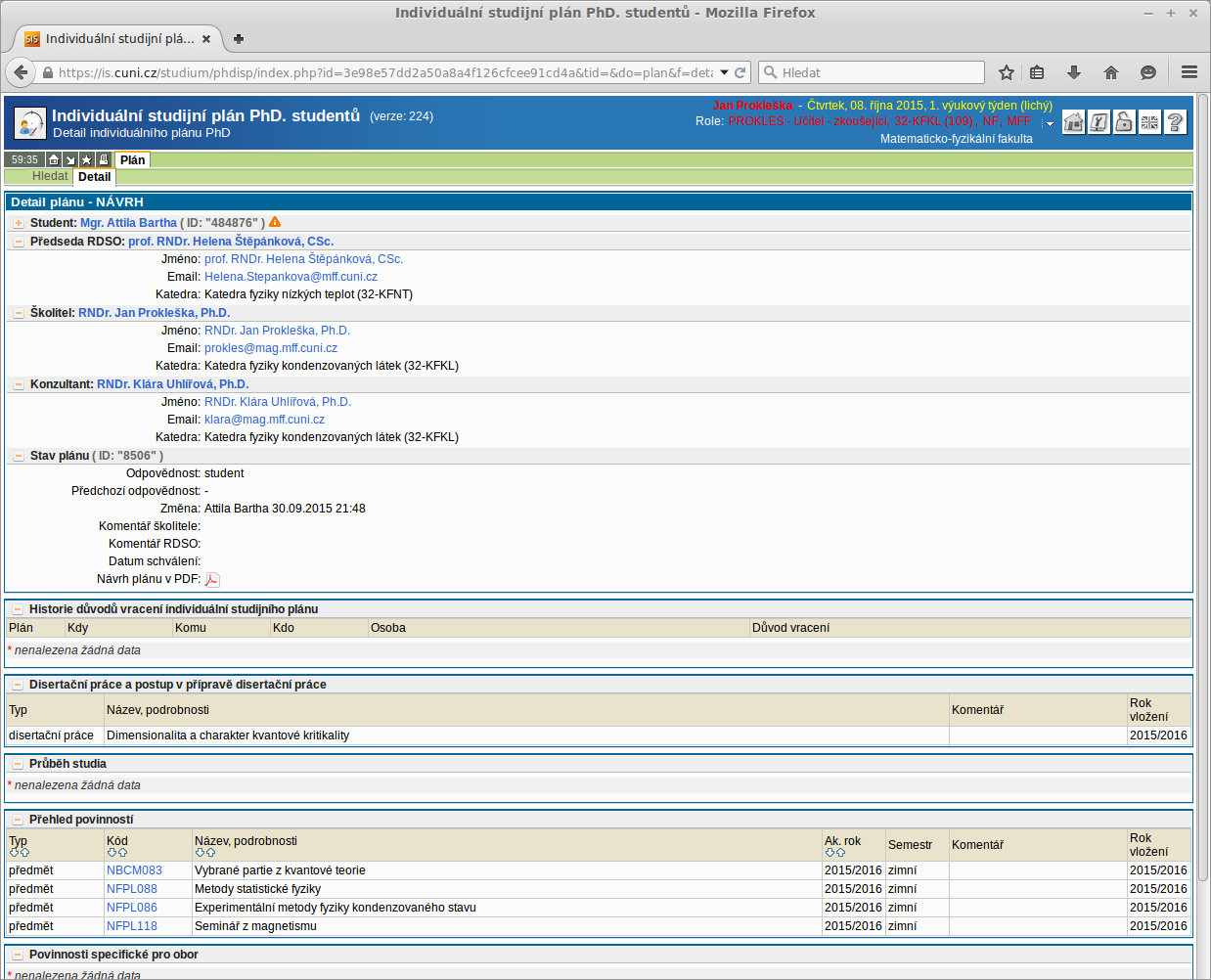Screen dimensions: 1211x980
Task: Click email link klara@mag.mff.cuni.cz
Action: click(264, 420)
